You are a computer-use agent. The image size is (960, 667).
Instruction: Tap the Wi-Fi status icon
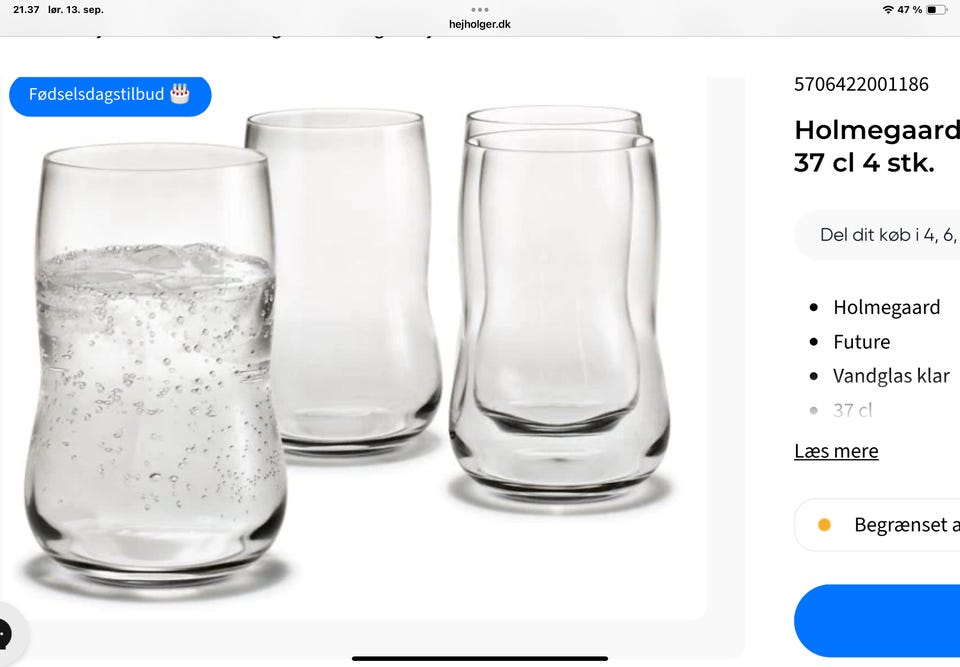pyautogui.click(x=888, y=10)
